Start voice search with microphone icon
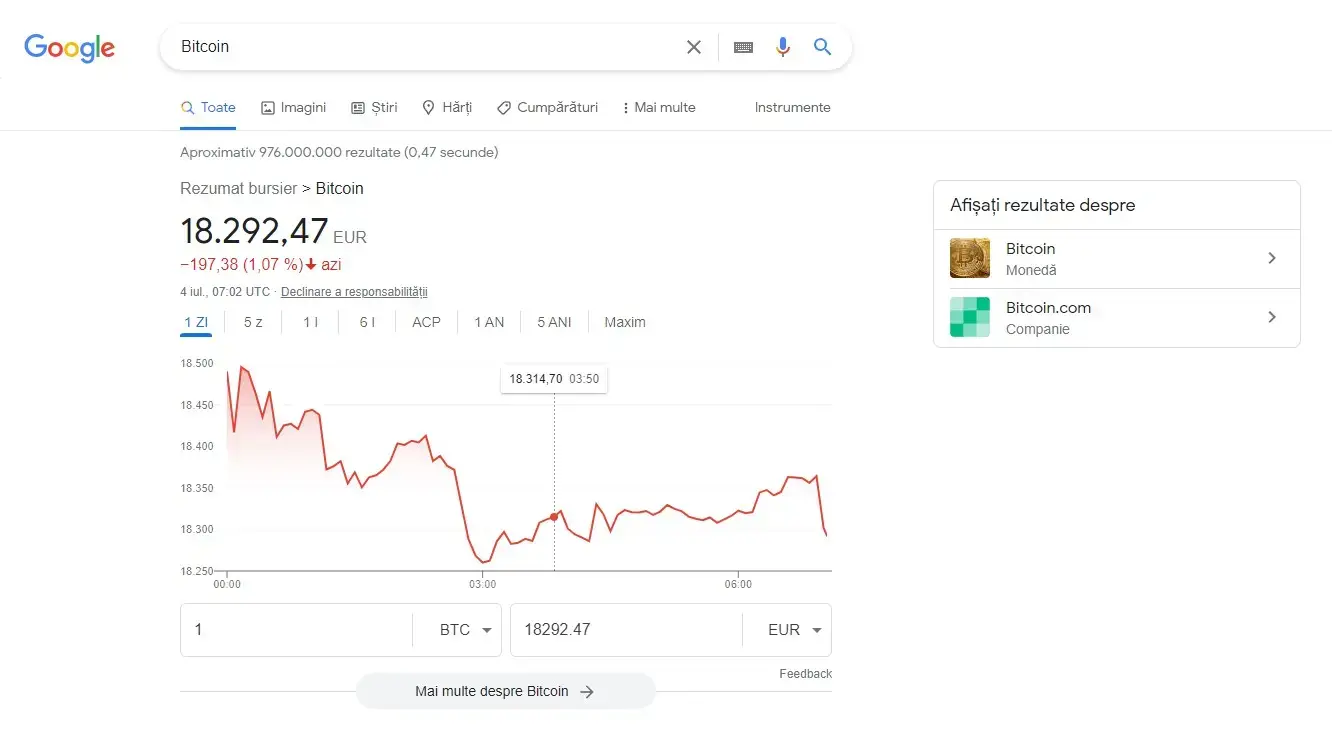Viewport: 1332px width, 755px height. 783,47
